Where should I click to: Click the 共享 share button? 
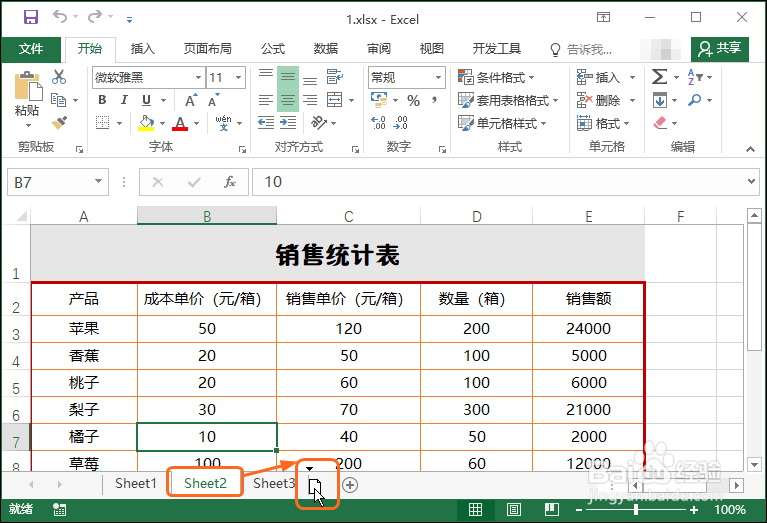[720, 48]
